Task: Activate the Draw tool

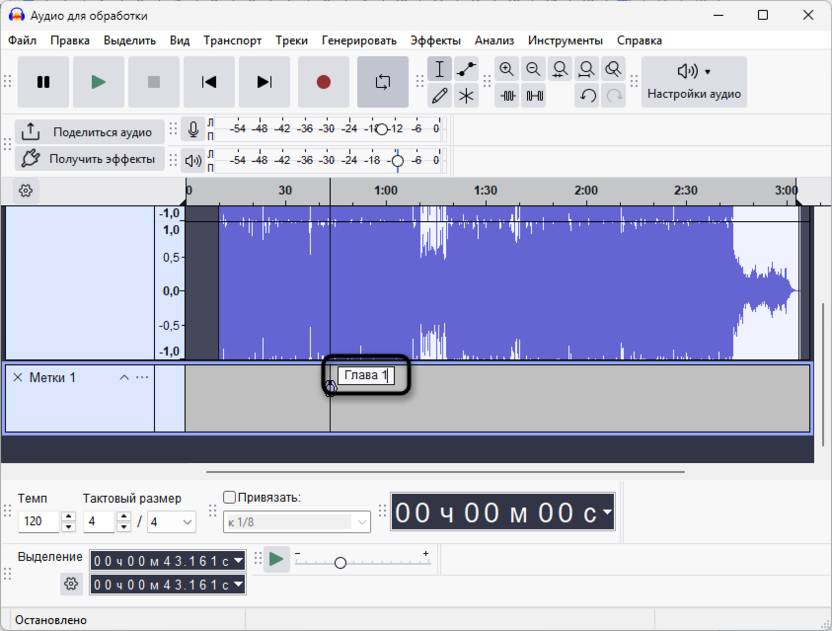Action: [x=440, y=97]
